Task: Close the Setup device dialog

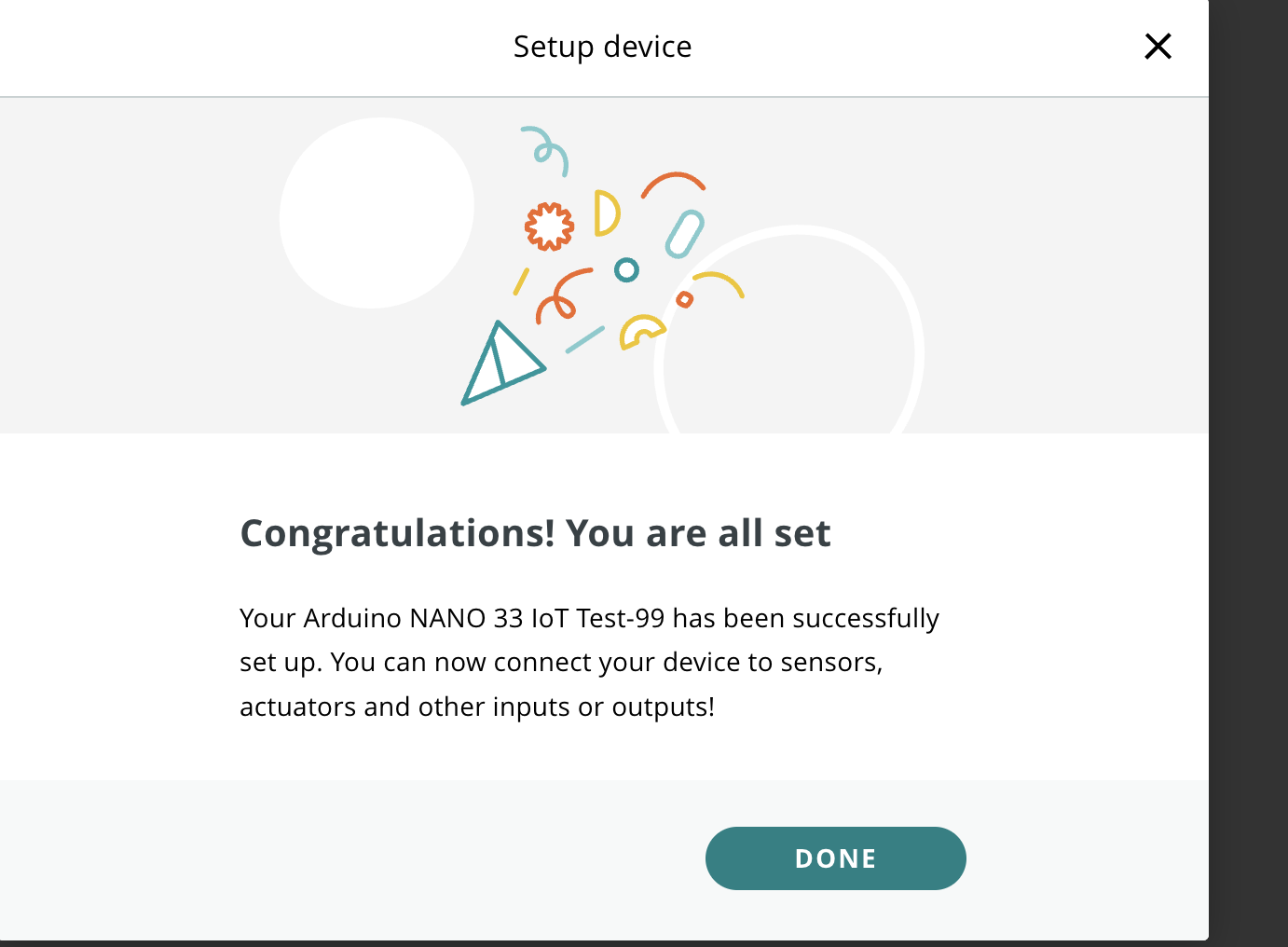Action: (x=1158, y=46)
